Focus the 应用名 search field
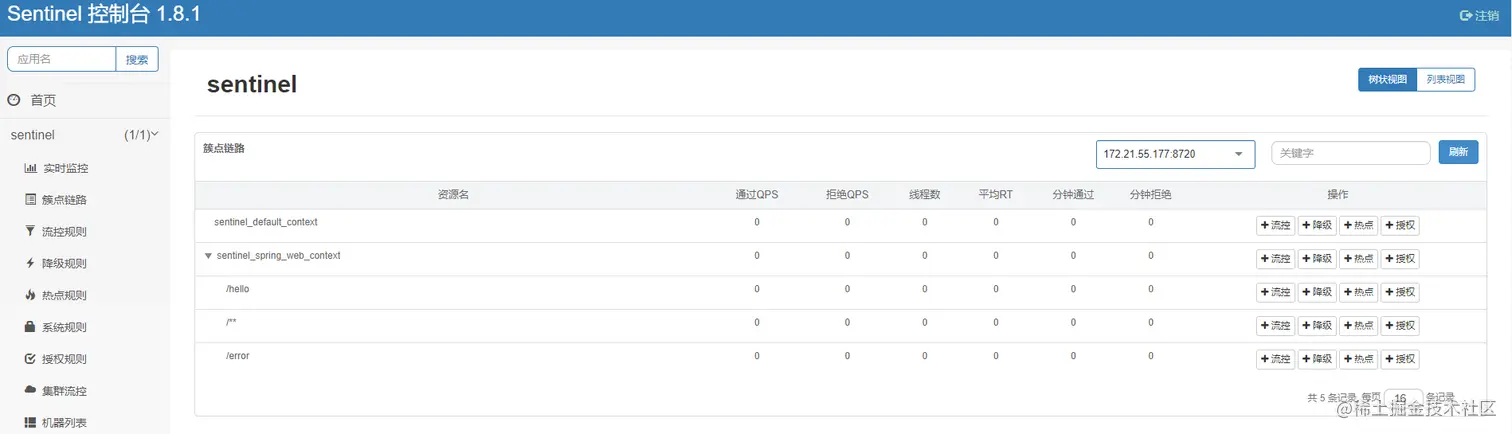 click(x=62, y=59)
